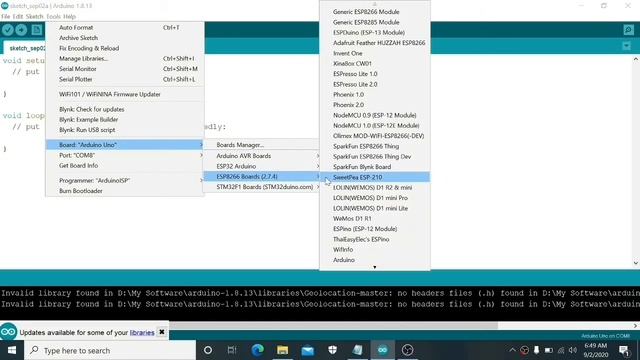Choose LOLIN(WEMOS) D1 mini Pro board

[375, 198]
